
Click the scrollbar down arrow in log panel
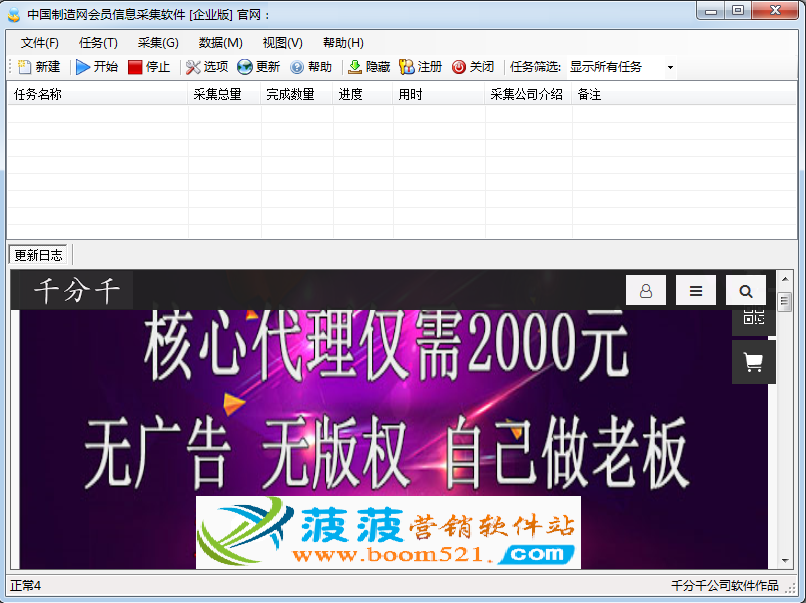[785, 560]
